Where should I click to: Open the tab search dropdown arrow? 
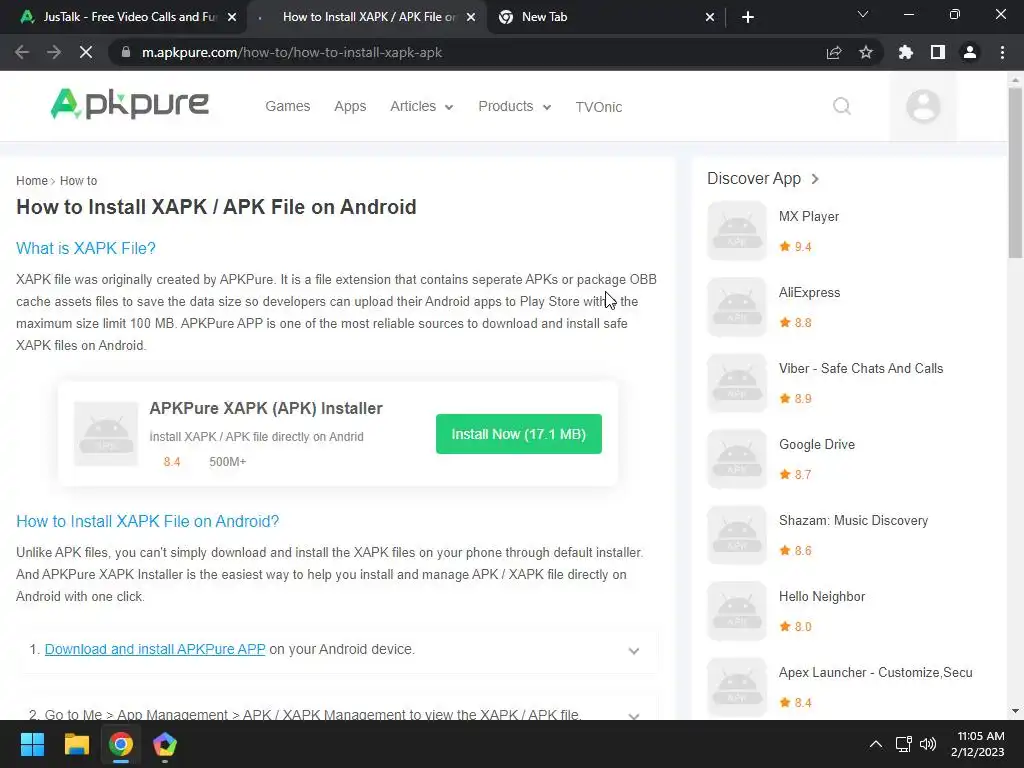(x=863, y=14)
